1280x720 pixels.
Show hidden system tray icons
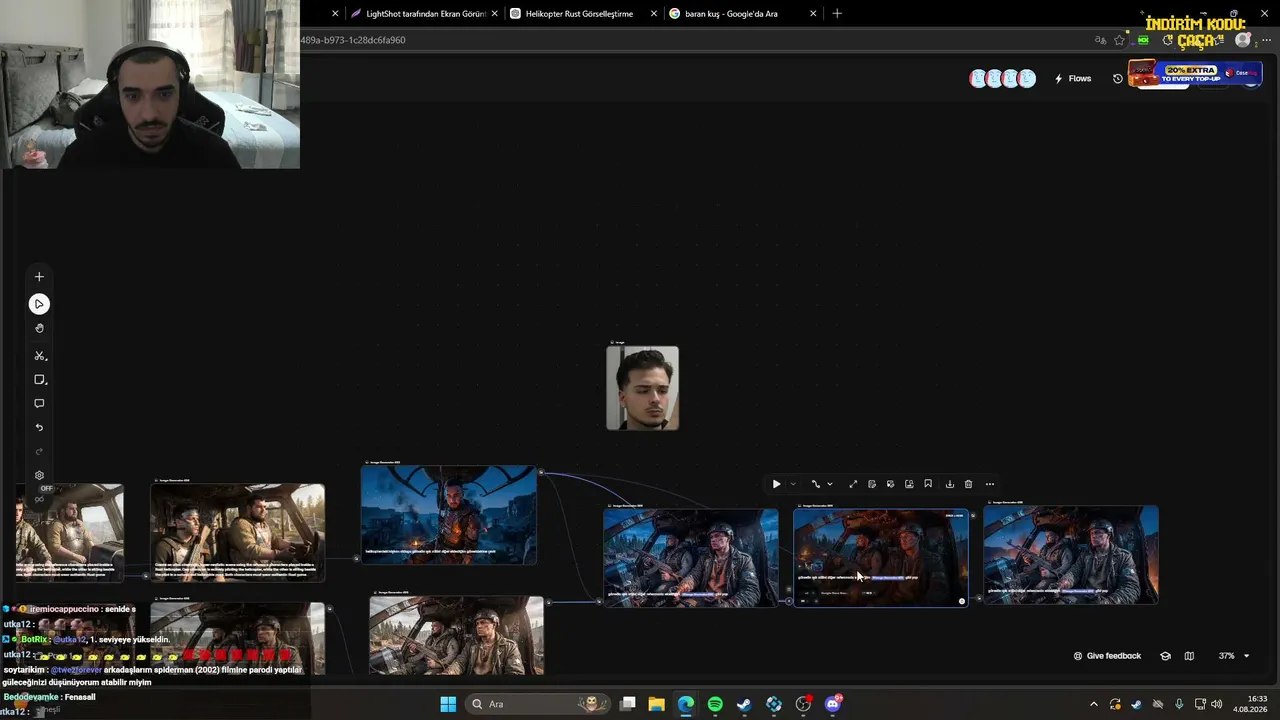click(1093, 704)
